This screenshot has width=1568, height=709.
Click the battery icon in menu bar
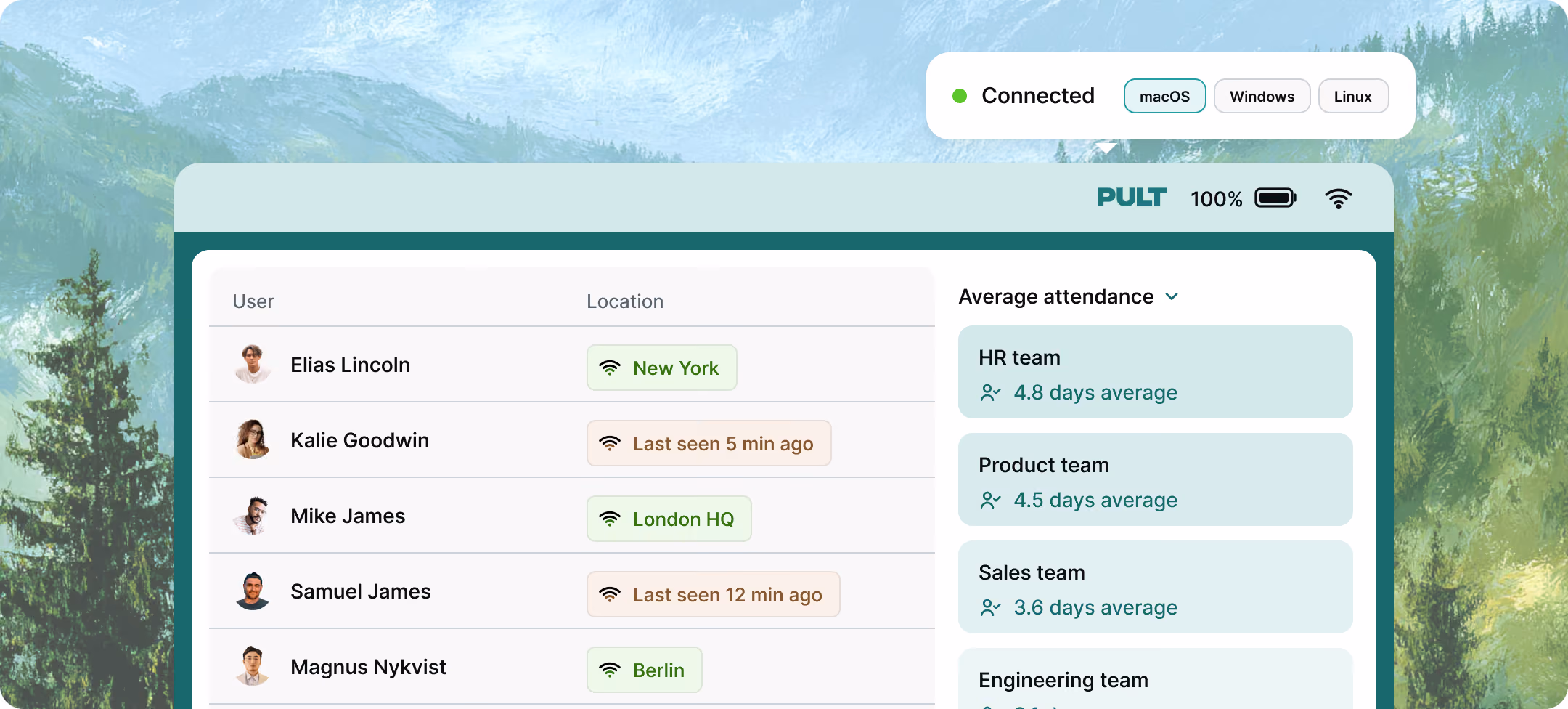[1275, 198]
